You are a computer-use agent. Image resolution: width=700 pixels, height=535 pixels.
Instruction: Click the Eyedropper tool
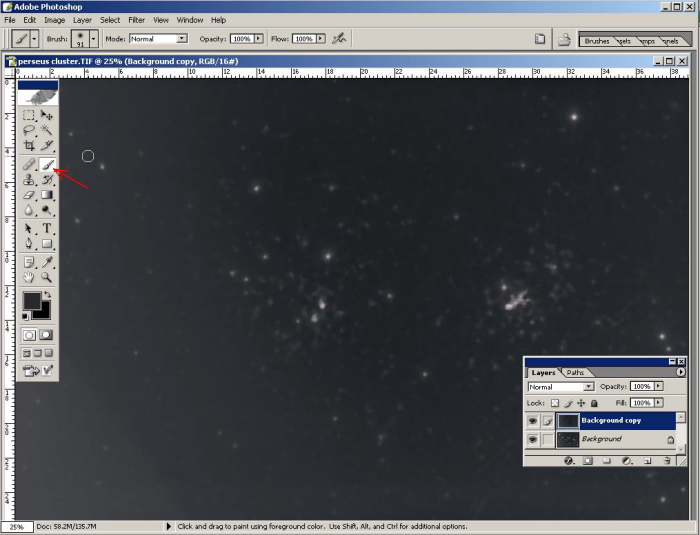(47, 261)
